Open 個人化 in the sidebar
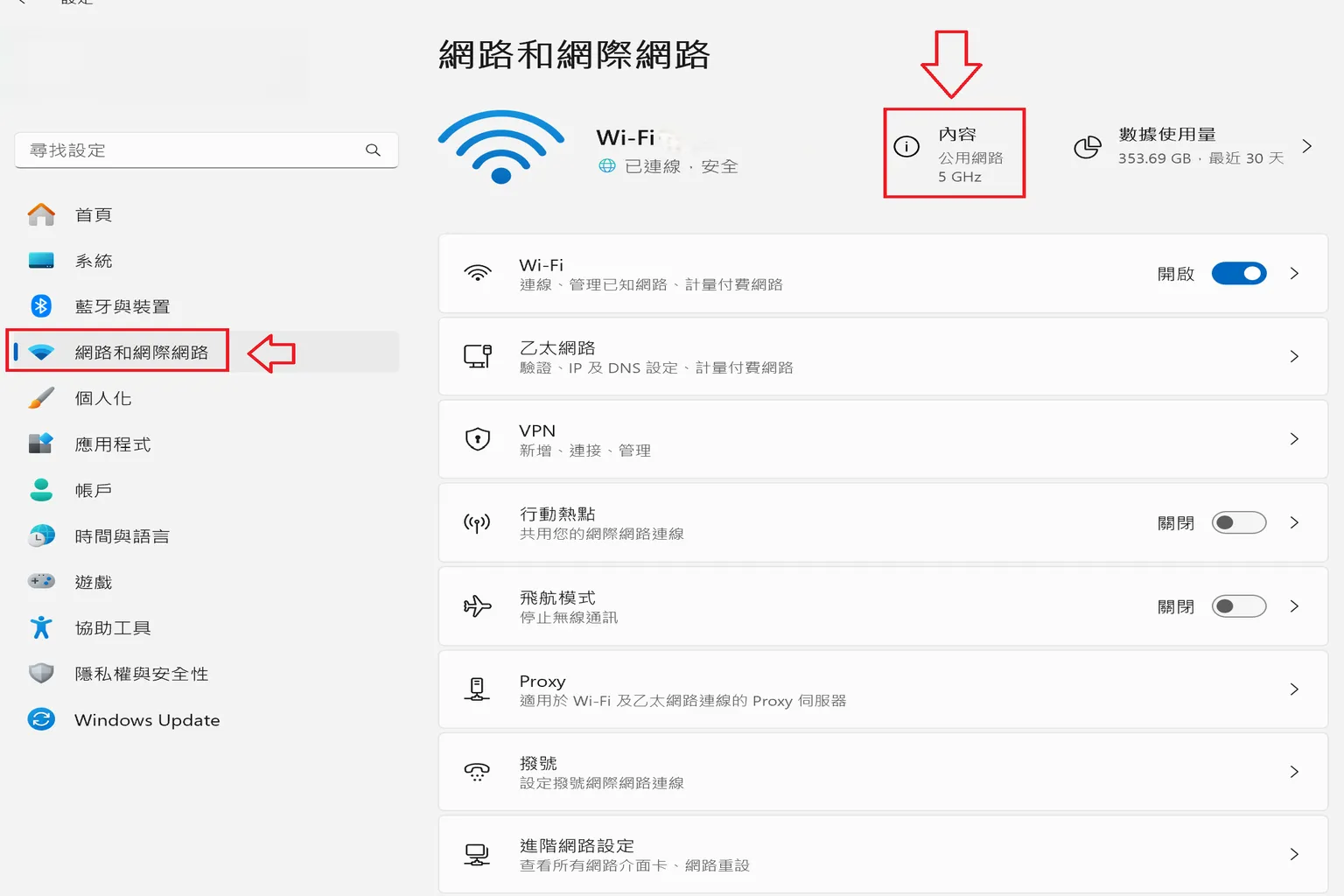The image size is (1344, 896). [x=206, y=398]
